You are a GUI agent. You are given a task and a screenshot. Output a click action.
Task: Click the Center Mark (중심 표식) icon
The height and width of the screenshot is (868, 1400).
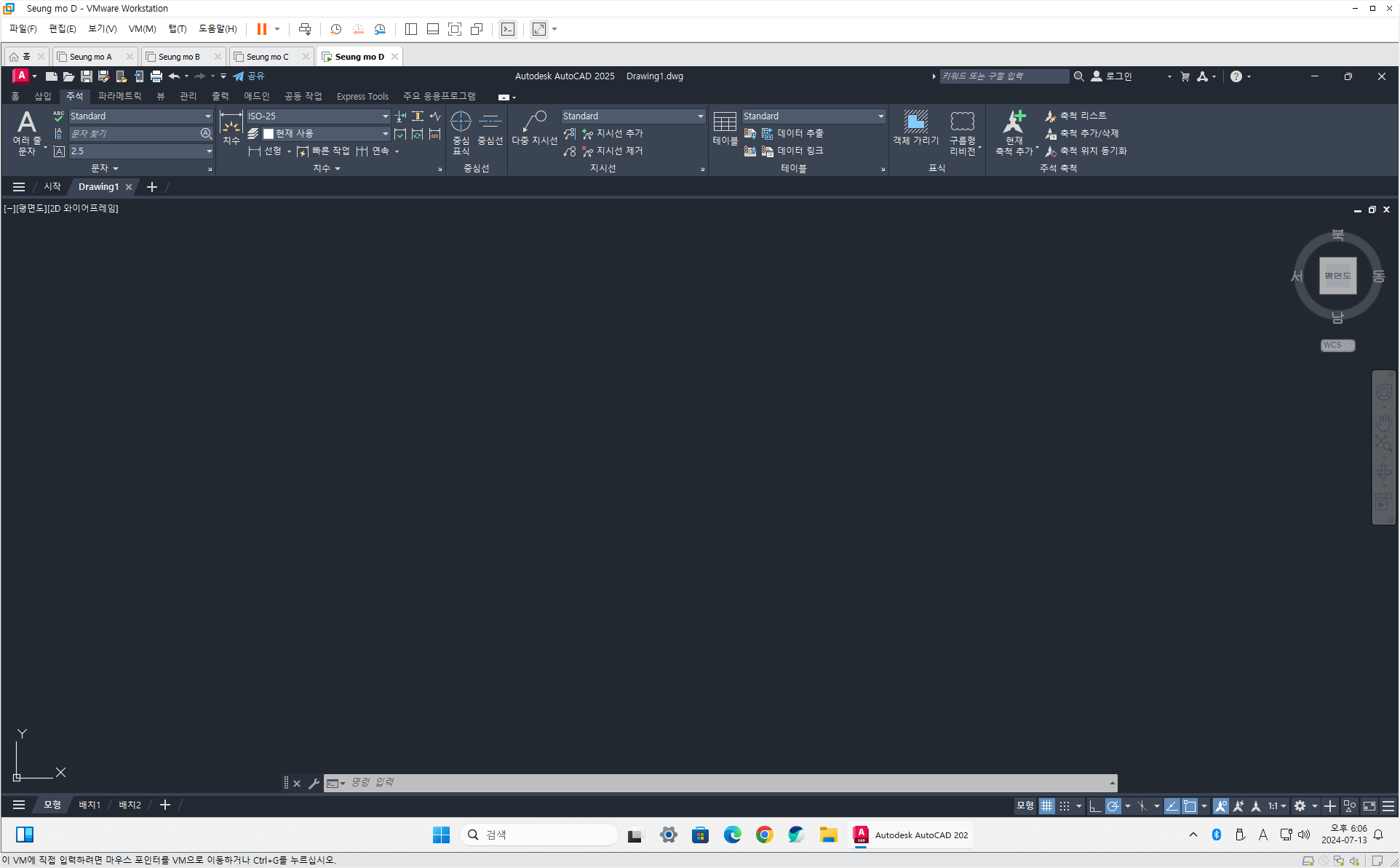point(461,131)
